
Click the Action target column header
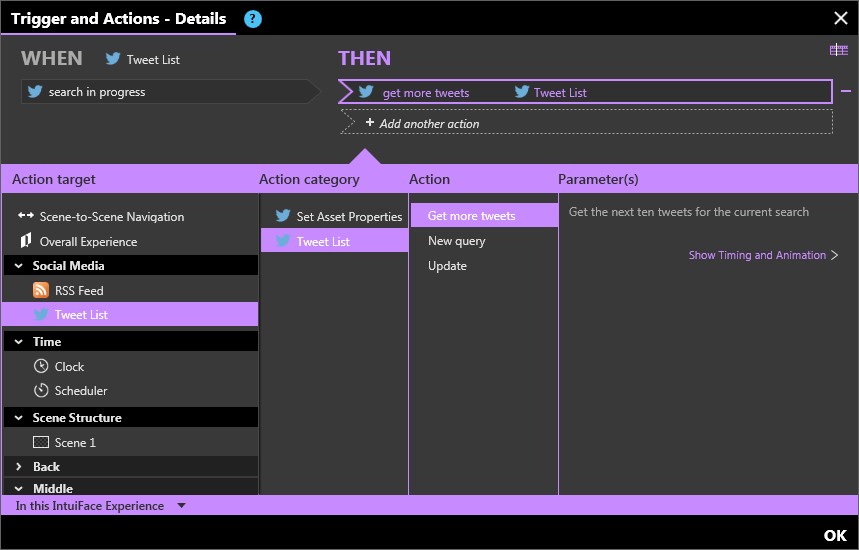(54, 179)
